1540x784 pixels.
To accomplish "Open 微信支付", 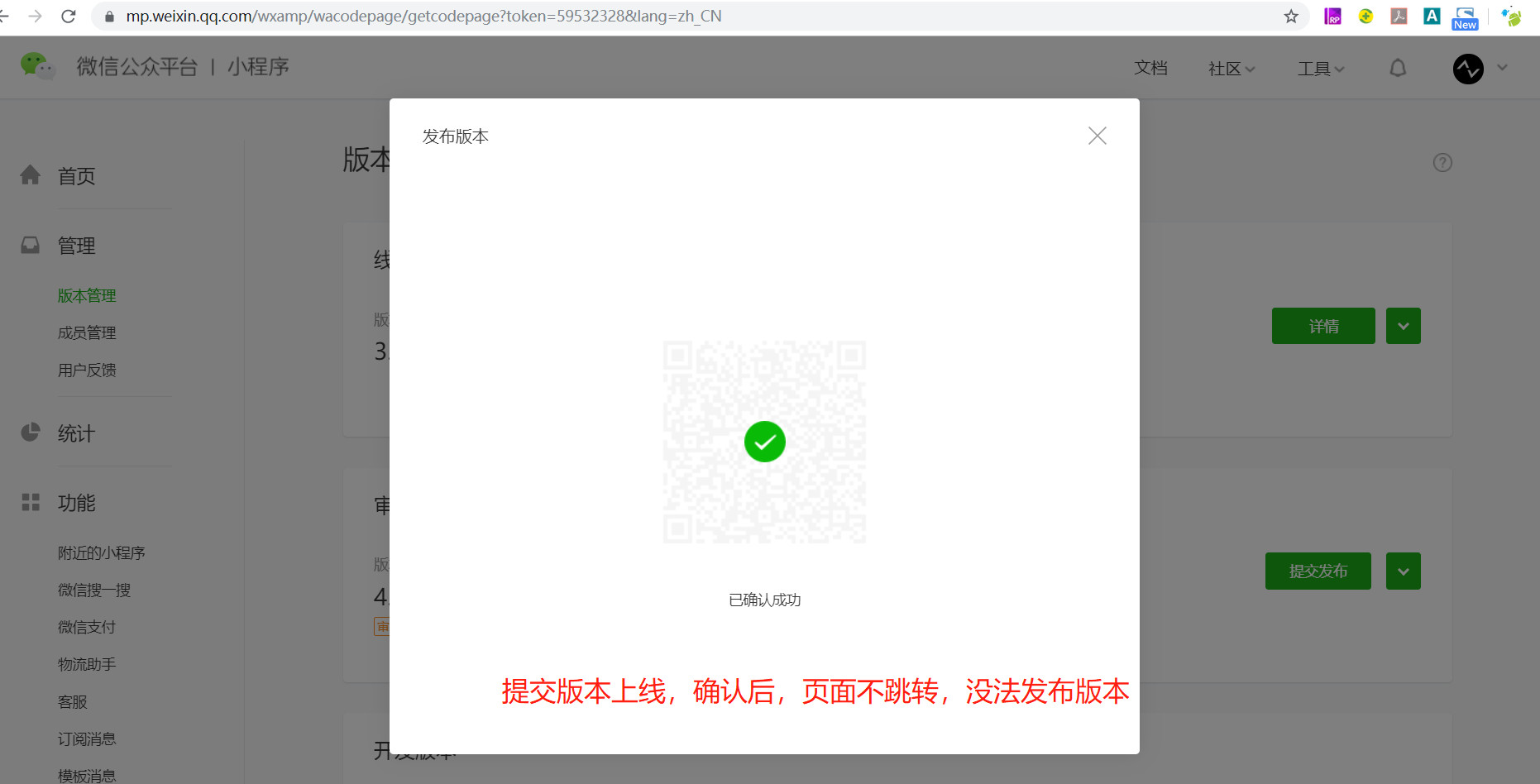I will click(87, 628).
